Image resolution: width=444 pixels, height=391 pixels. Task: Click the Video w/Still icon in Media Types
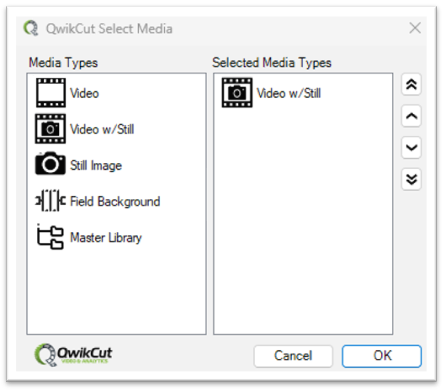click(51, 129)
